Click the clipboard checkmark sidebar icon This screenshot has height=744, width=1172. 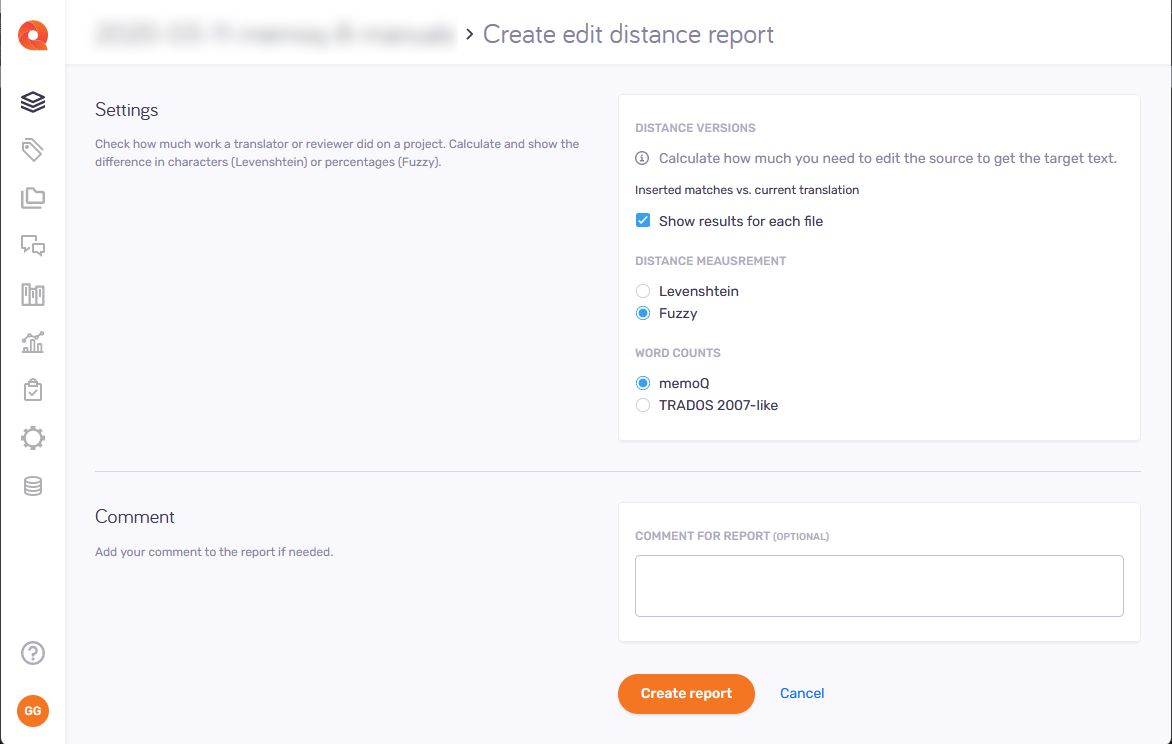pos(33,390)
